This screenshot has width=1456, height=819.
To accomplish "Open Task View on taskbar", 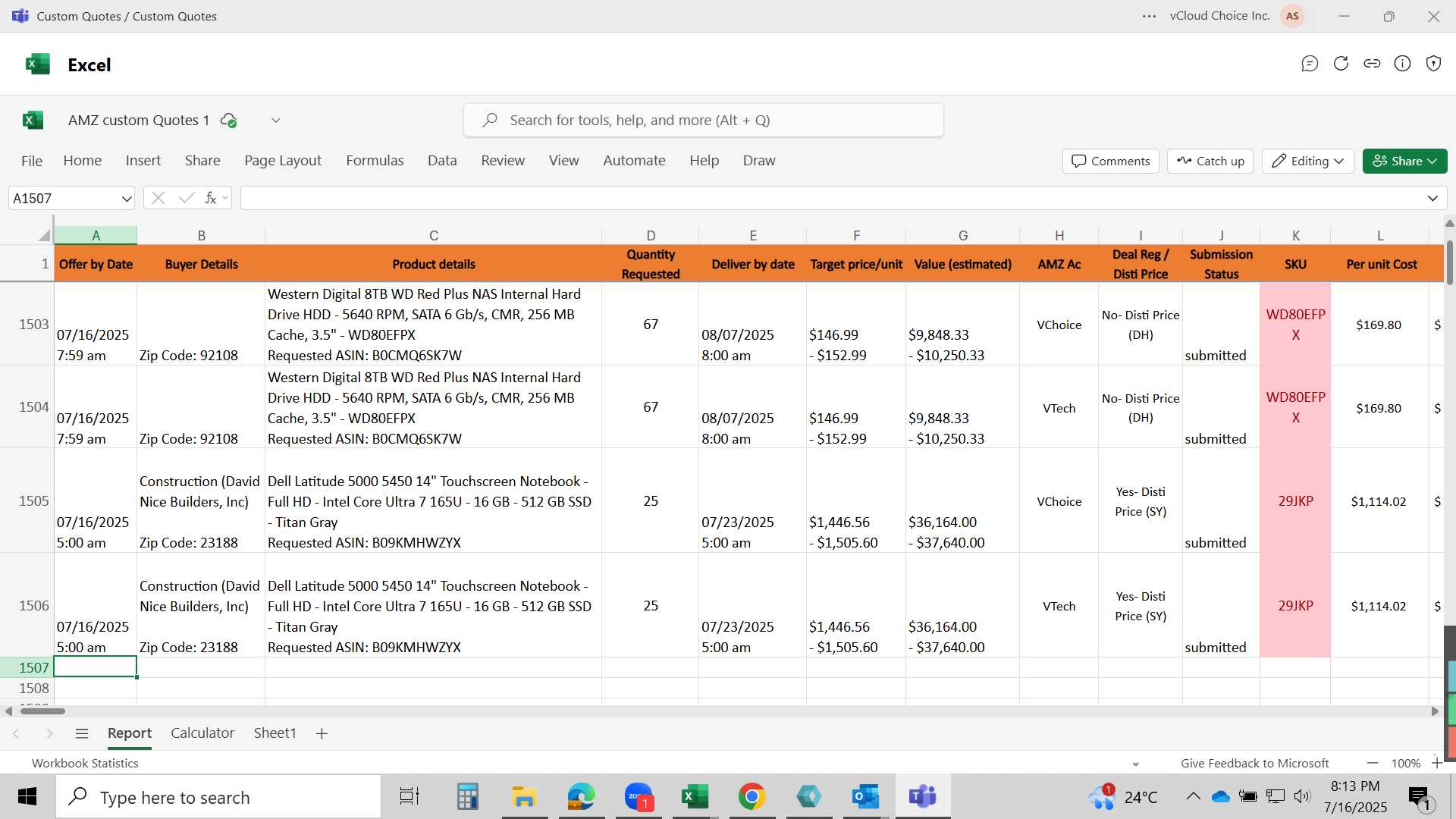I will (409, 796).
